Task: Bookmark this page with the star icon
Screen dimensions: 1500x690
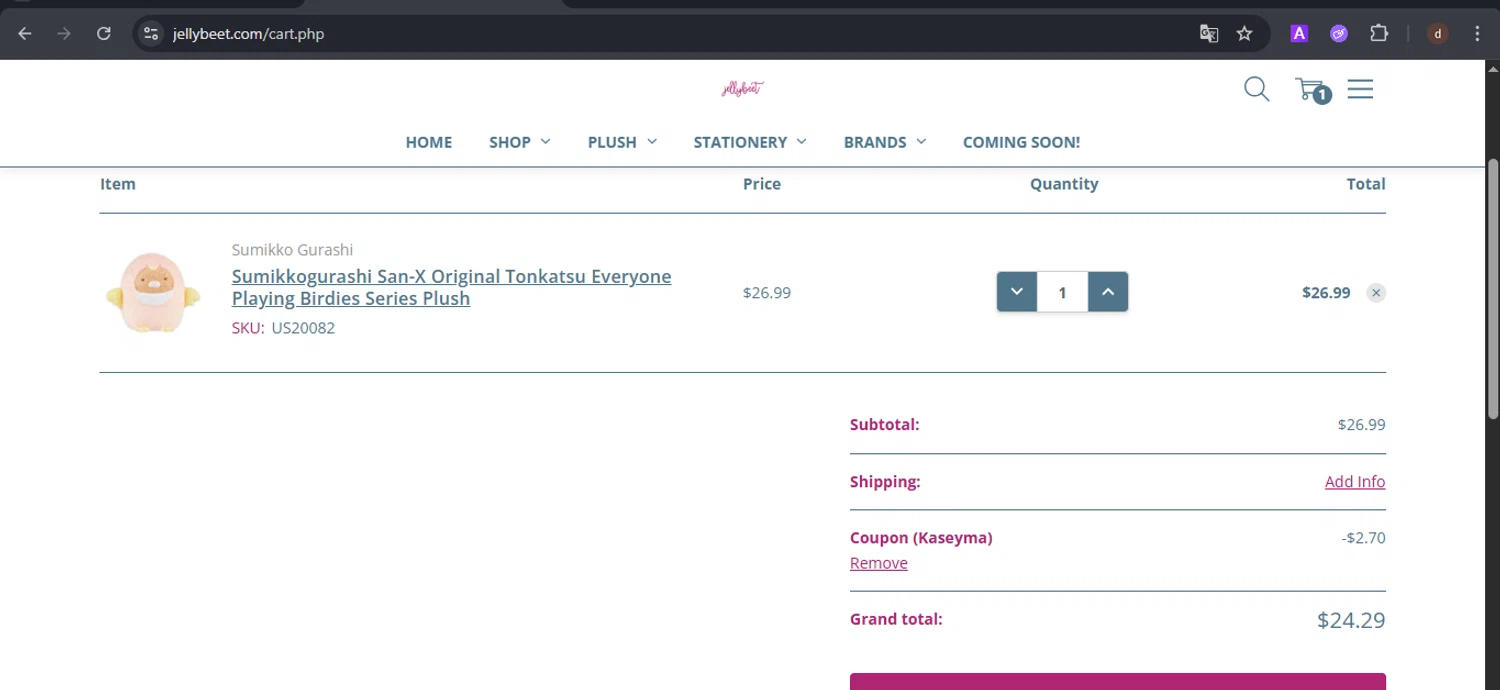Action: coord(1244,34)
